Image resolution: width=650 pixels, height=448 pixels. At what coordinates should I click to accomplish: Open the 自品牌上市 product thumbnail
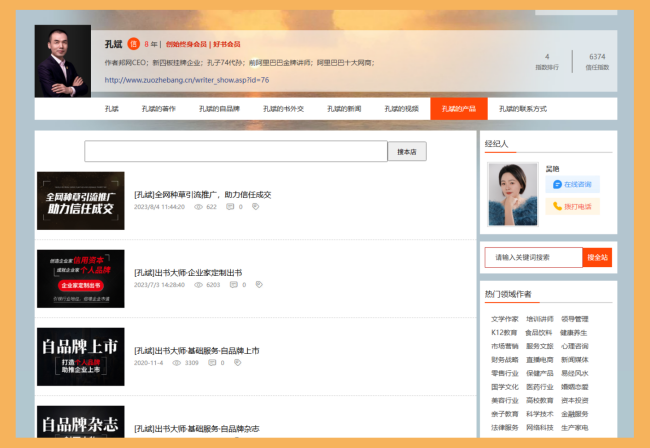pos(81,357)
